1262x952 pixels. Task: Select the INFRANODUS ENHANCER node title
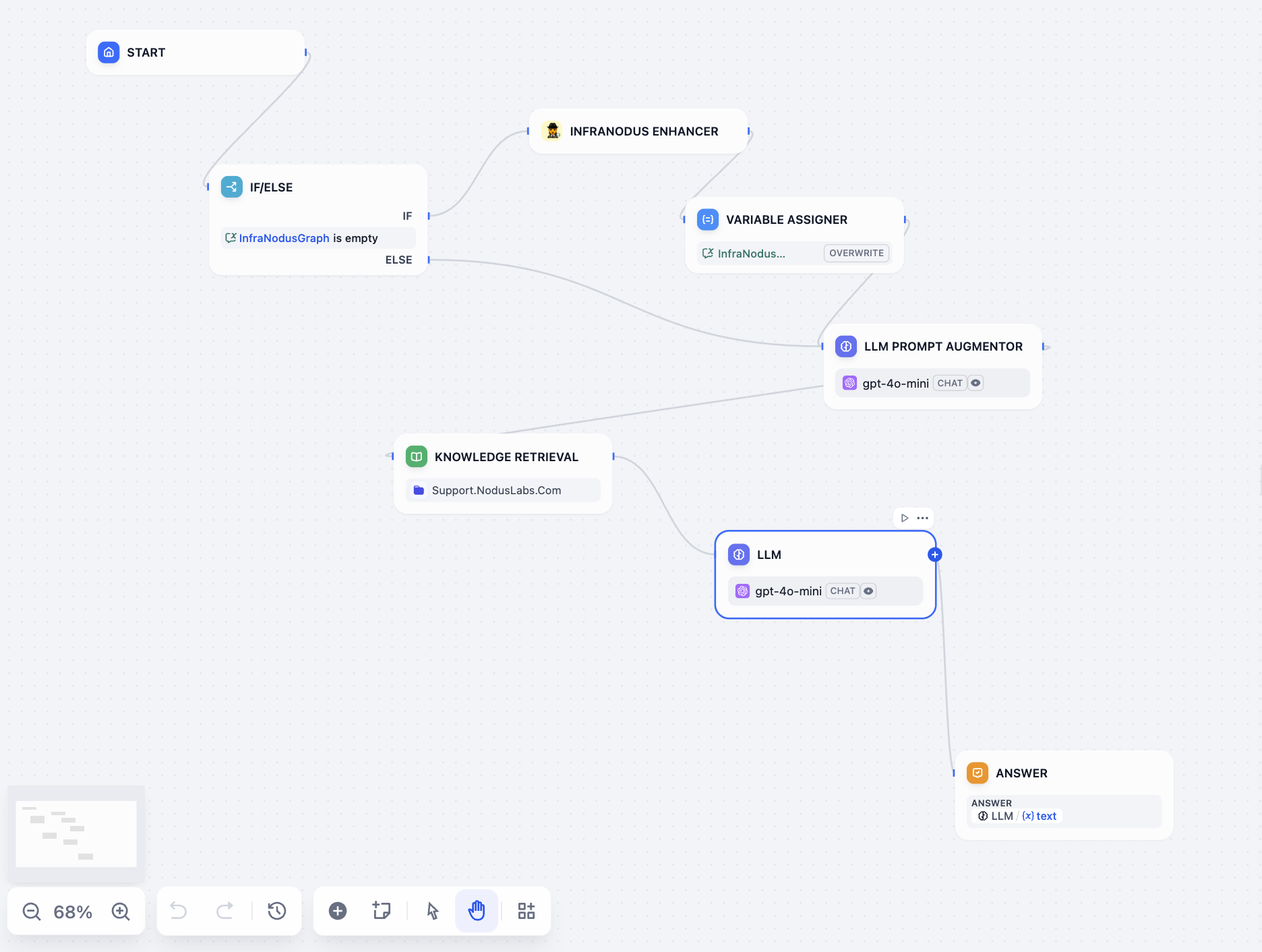644,131
